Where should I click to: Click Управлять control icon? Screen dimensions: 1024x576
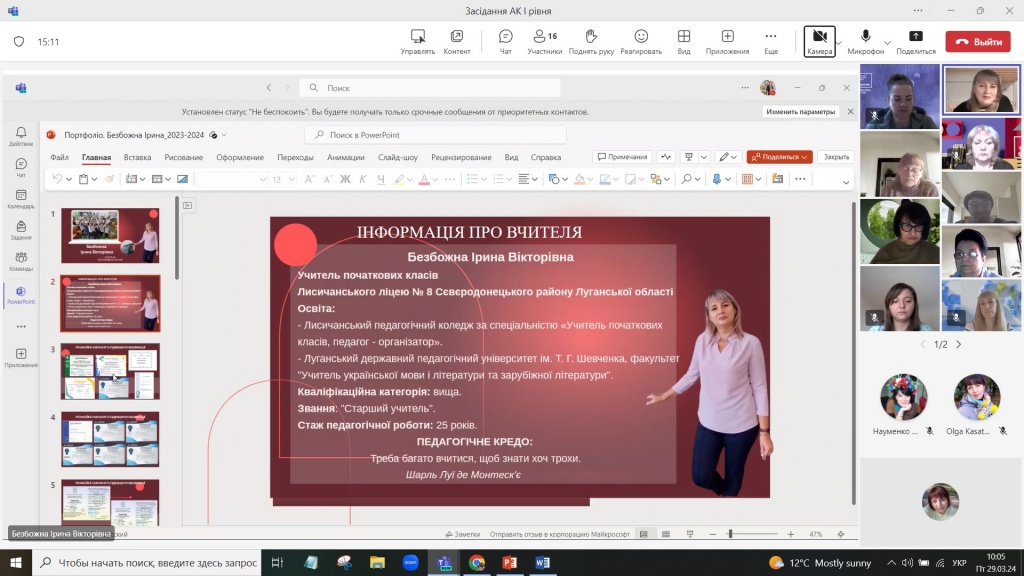click(417, 41)
